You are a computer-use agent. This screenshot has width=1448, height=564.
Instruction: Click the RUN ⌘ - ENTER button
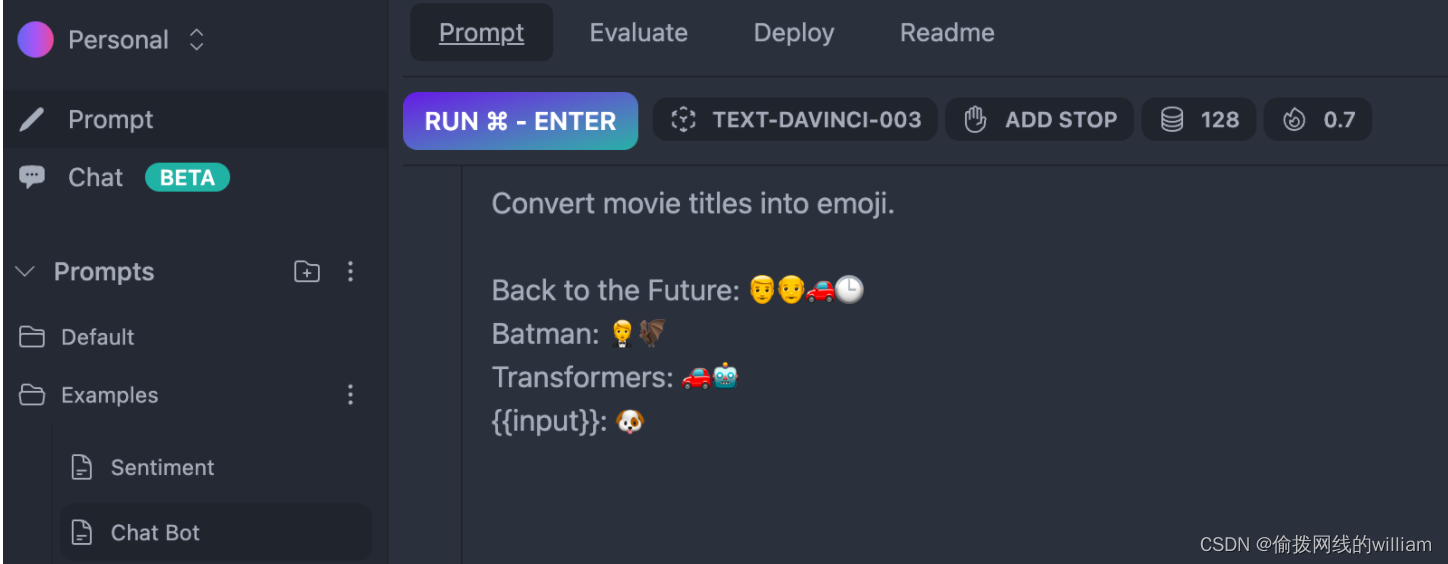pyautogui.click(x=520, y=121)
